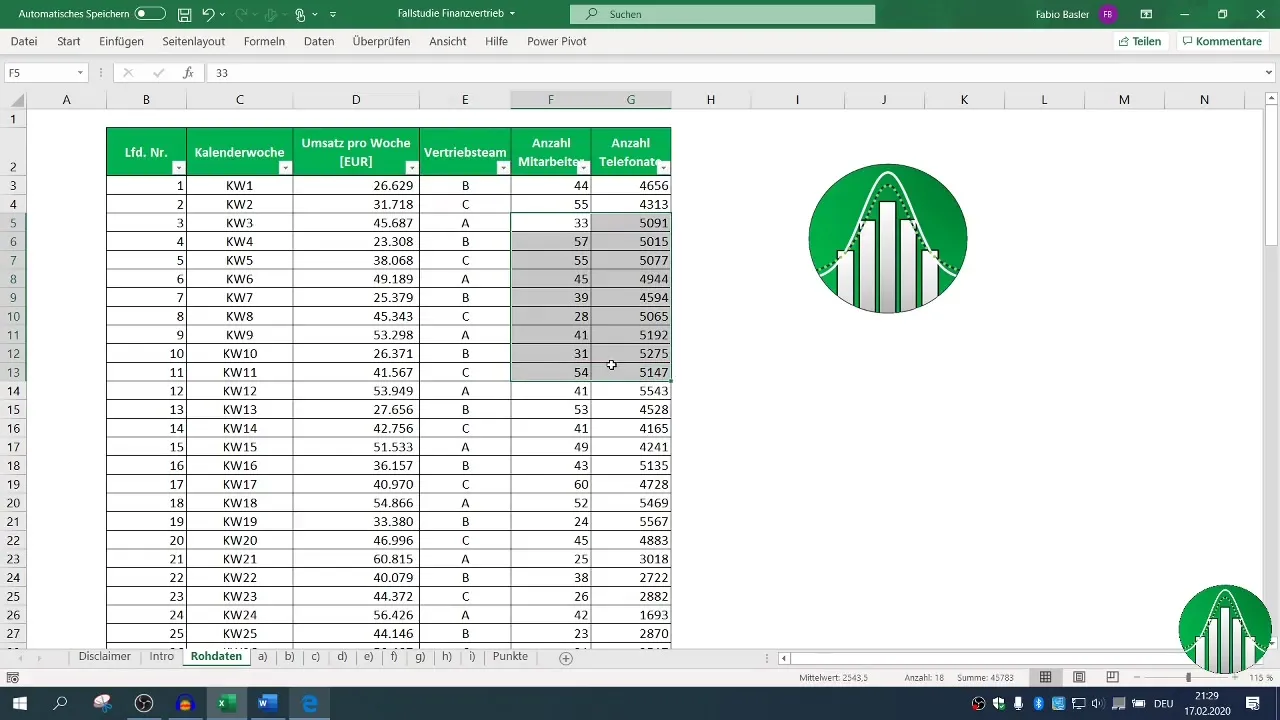1280x720 pixels.
Task: Click the horizontal scrollbar left arrow
Action: point(785,658)
